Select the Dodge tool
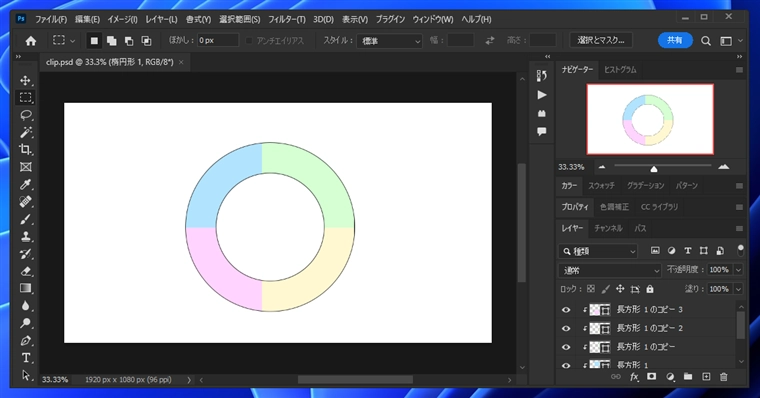 coord(25,323)
